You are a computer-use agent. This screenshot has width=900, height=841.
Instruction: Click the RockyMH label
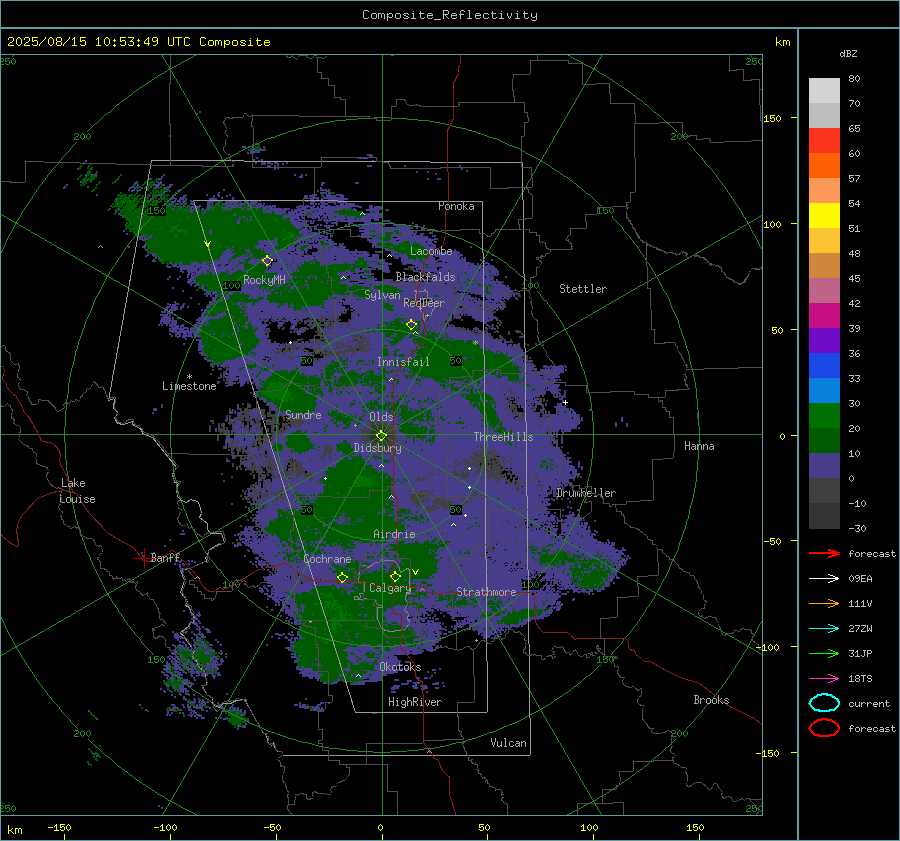[264, 280]
